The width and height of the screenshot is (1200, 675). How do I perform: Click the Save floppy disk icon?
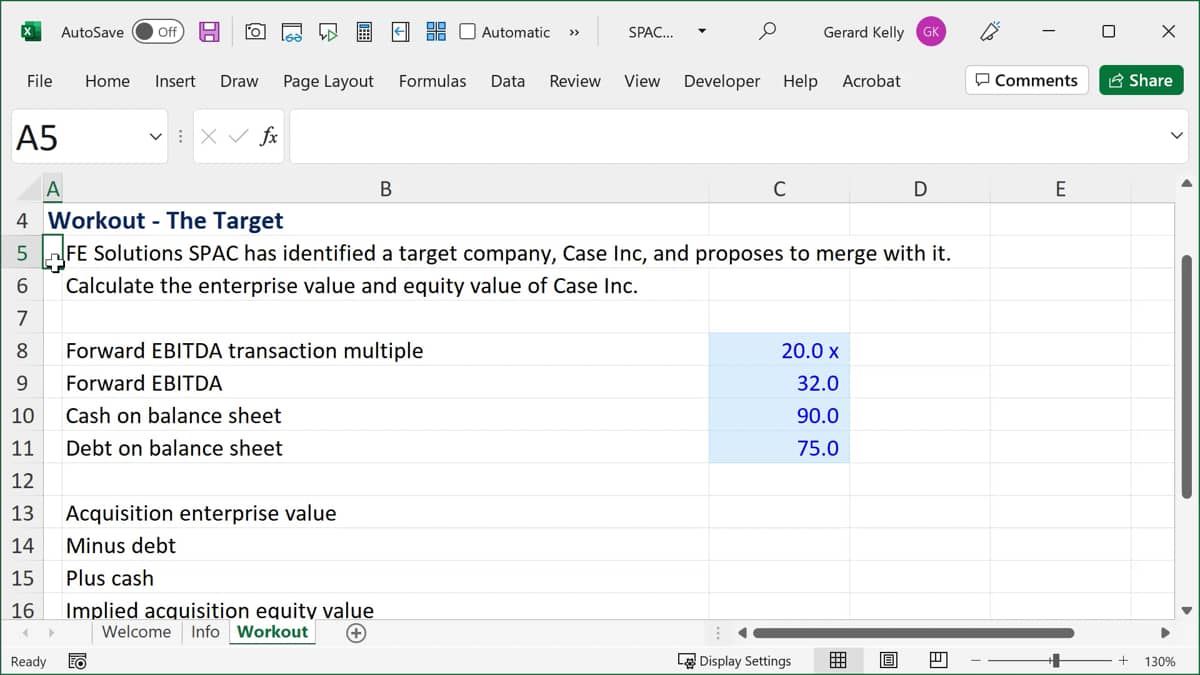(209, 32)
